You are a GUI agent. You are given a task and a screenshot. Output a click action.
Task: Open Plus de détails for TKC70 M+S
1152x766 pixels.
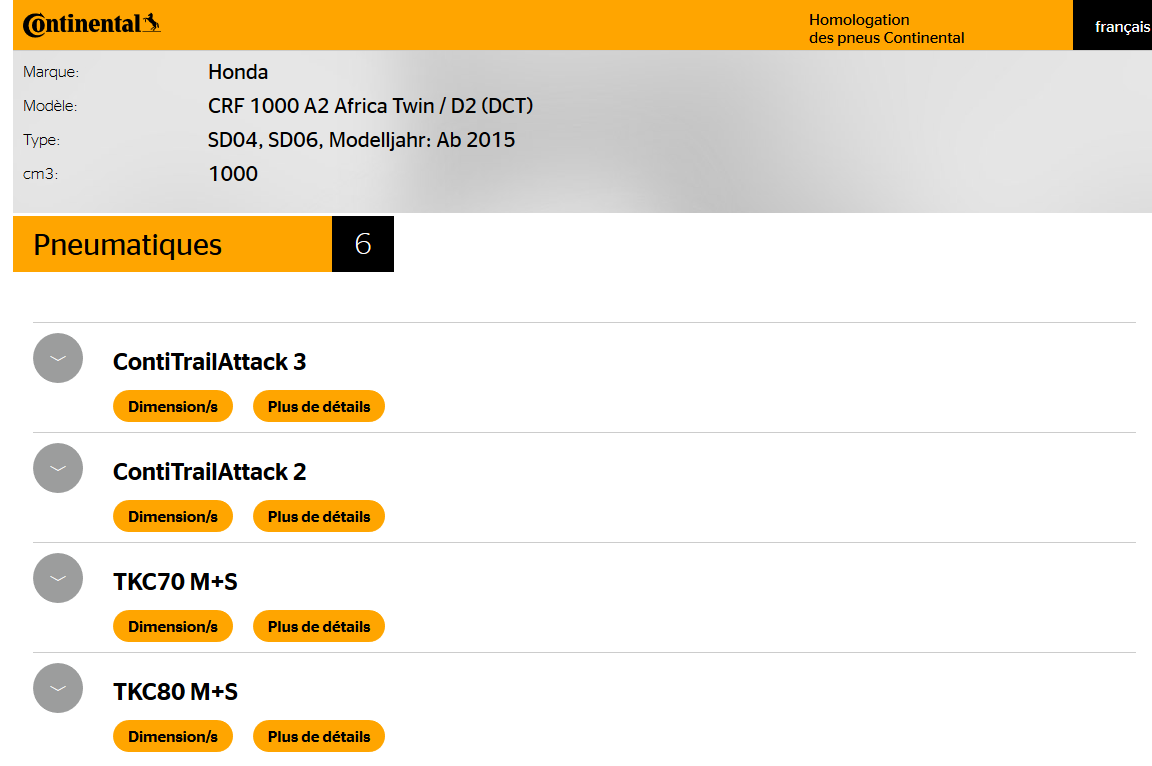[x=319, y=627]
